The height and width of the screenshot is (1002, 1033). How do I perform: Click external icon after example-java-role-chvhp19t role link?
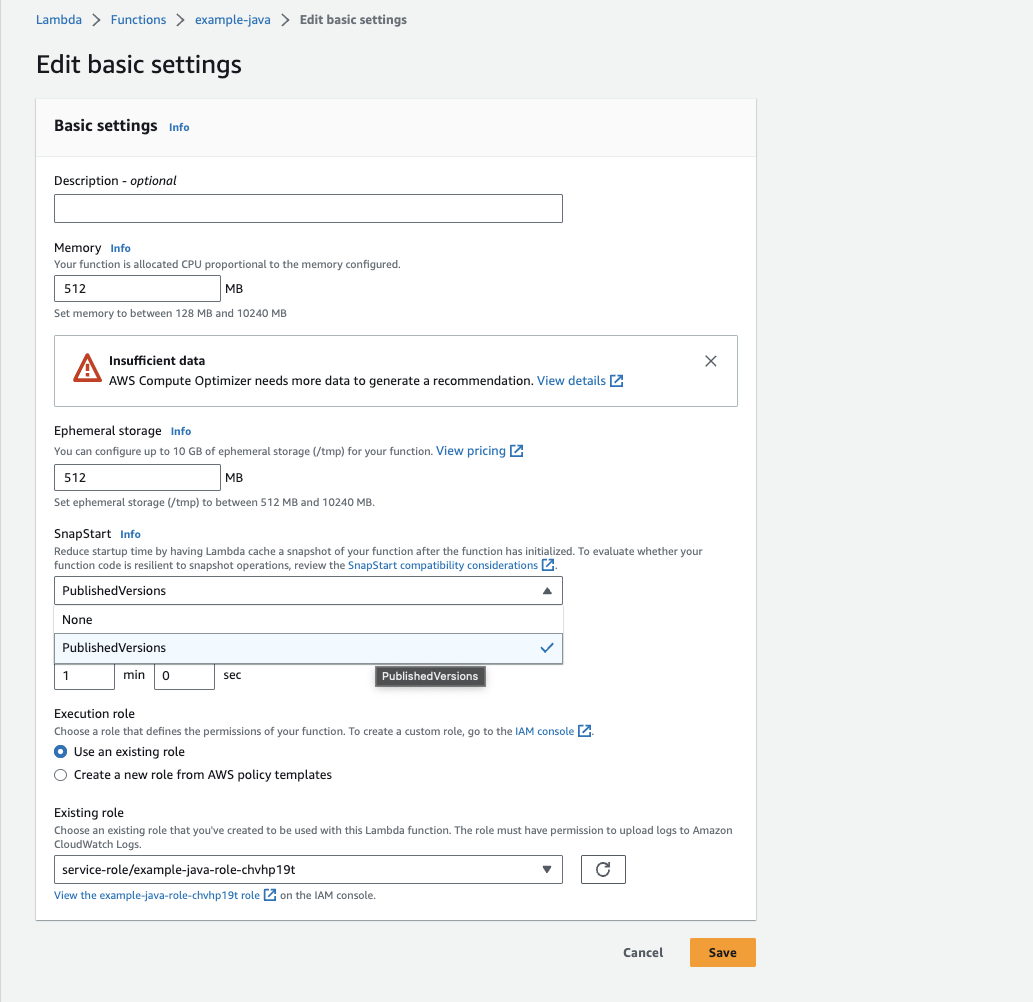[x=270, y=895]
